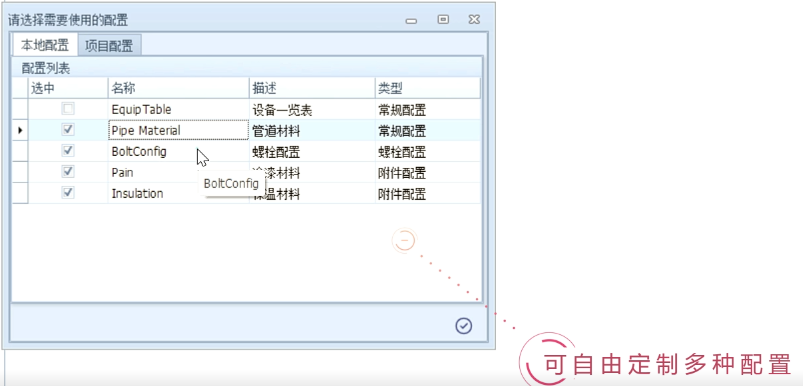Select the EquipTable name cell
The height and width of the screenshot is (386, 803).
pyautogui.click(x=178, y=110)
